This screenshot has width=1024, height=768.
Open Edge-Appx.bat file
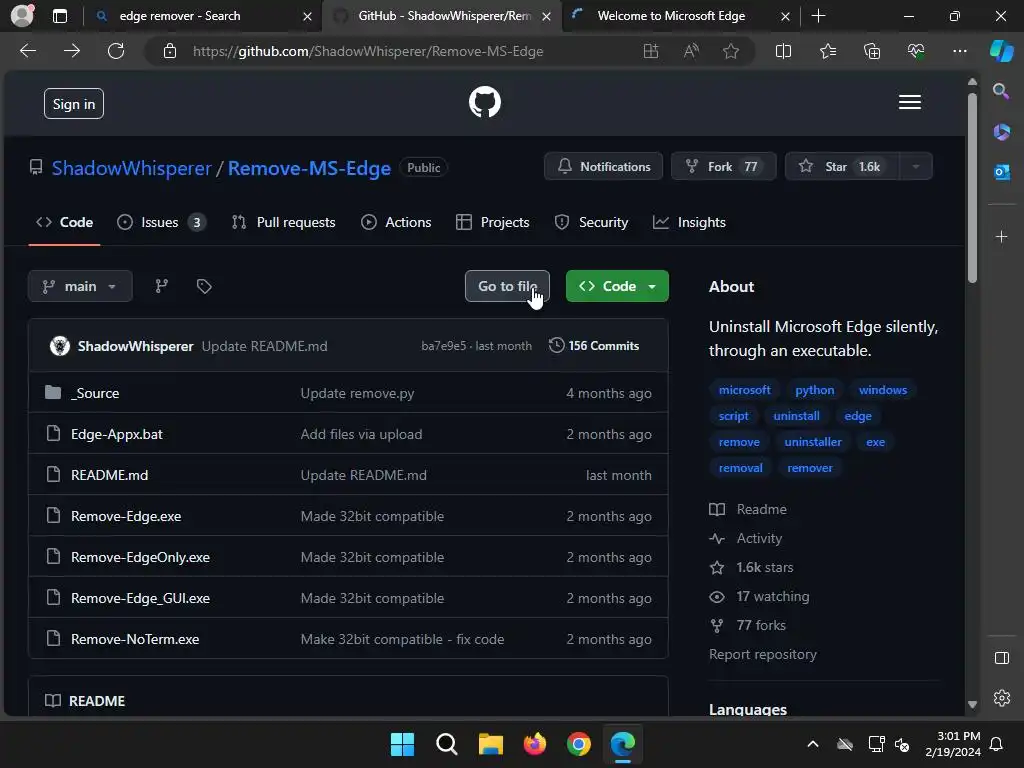pyautogui.click(x=117, y=434)
